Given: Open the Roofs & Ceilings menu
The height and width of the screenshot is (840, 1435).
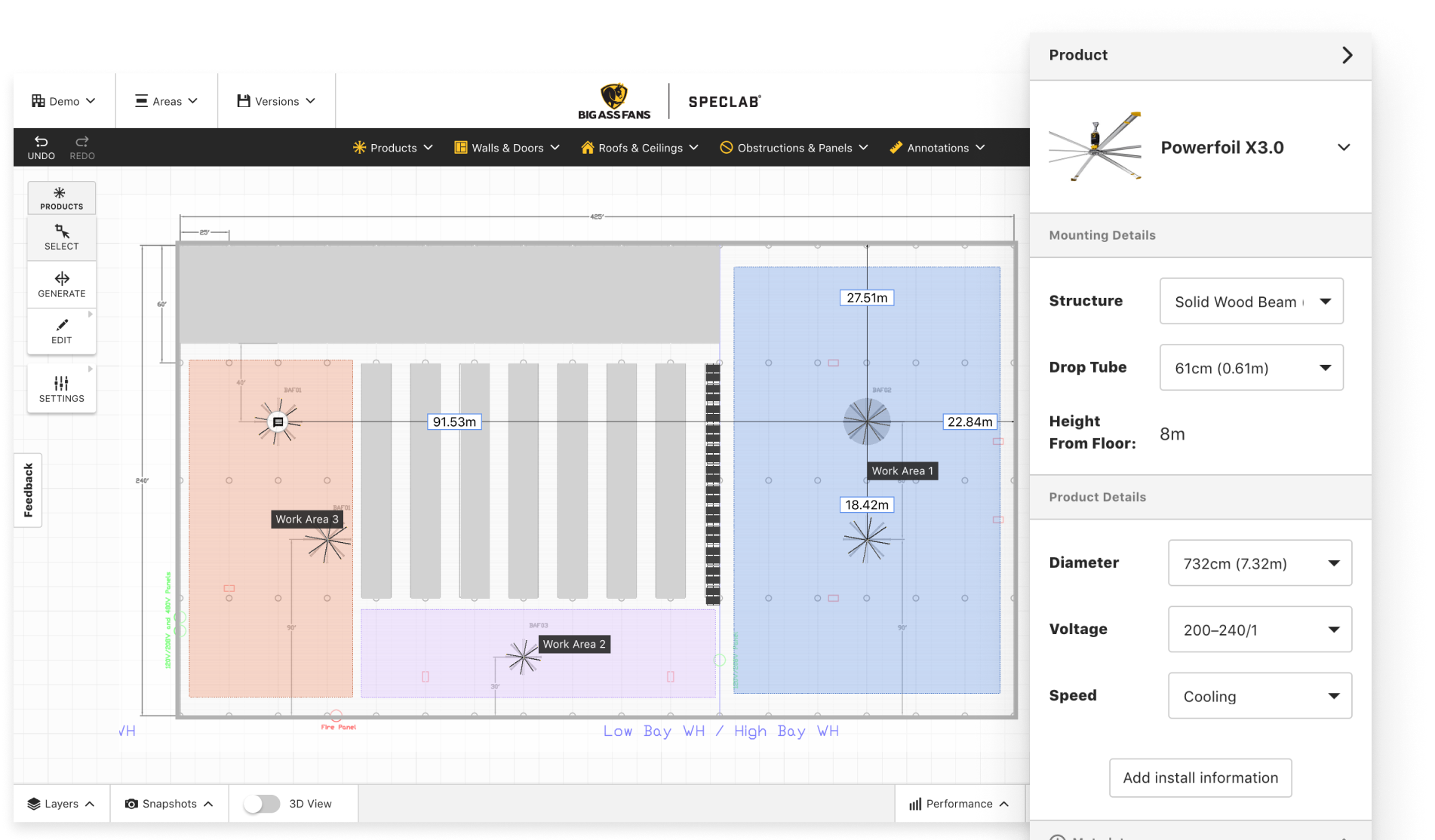Looking at the screenshot, I should 640,148.
